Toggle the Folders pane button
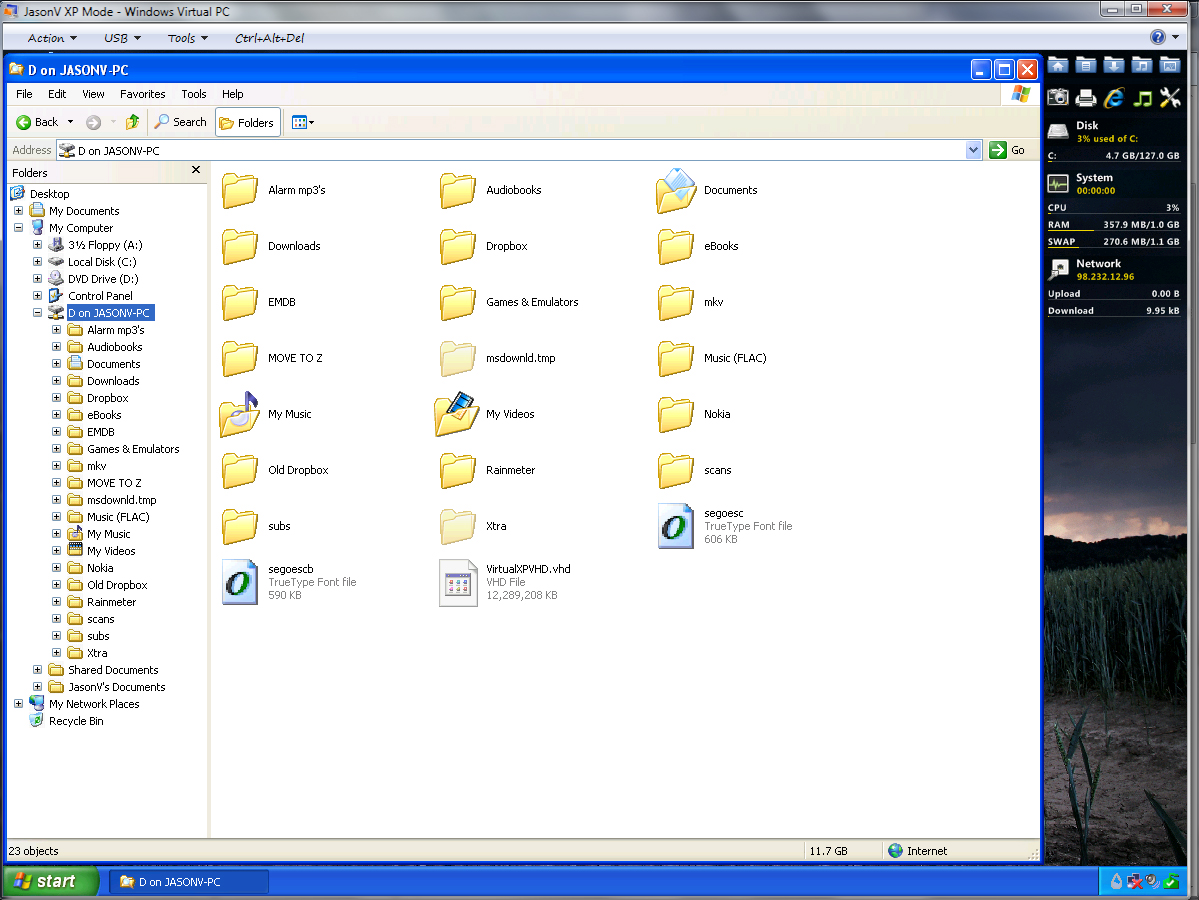1199x900 pixels. [247, 122]
